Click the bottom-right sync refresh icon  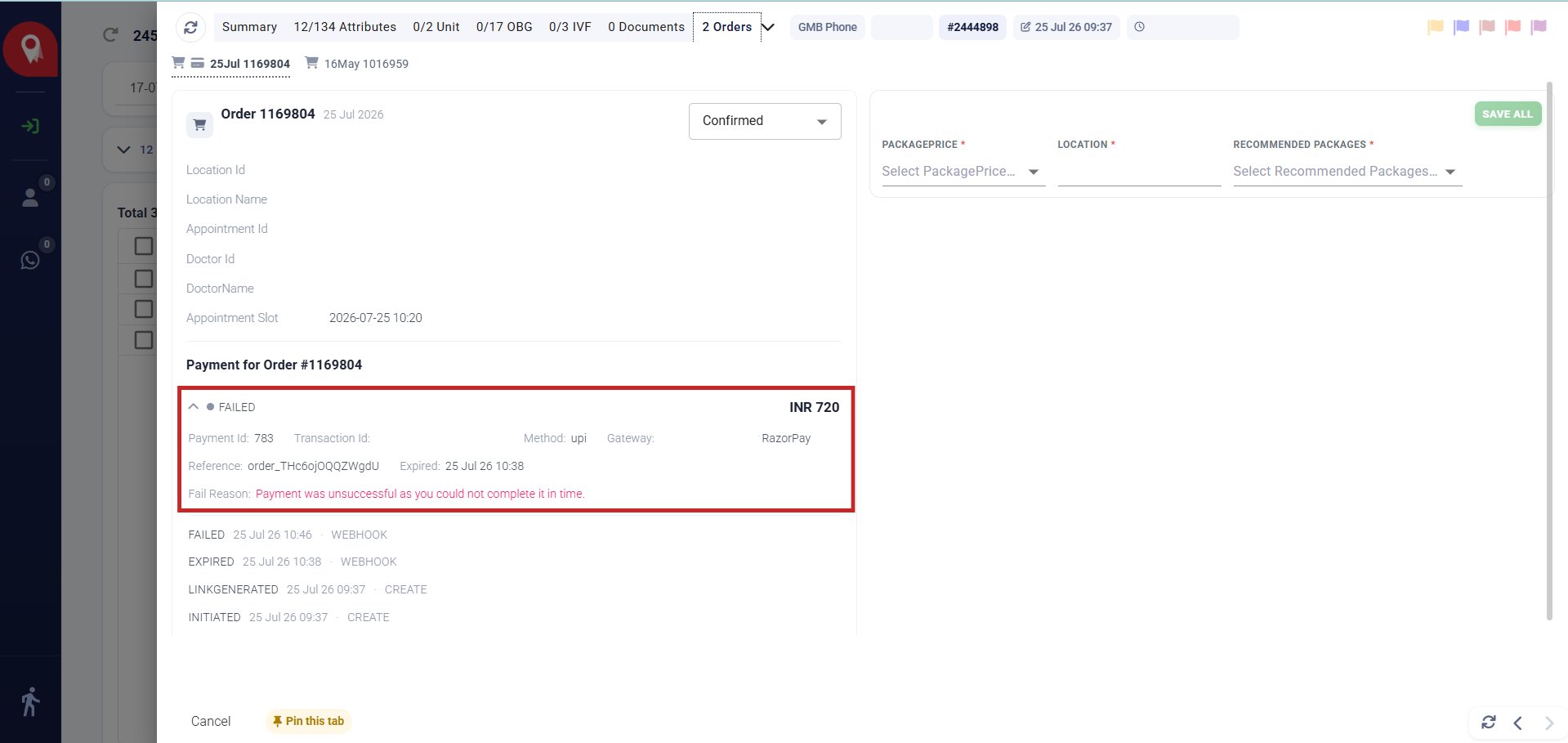[x=1489, y=723]
